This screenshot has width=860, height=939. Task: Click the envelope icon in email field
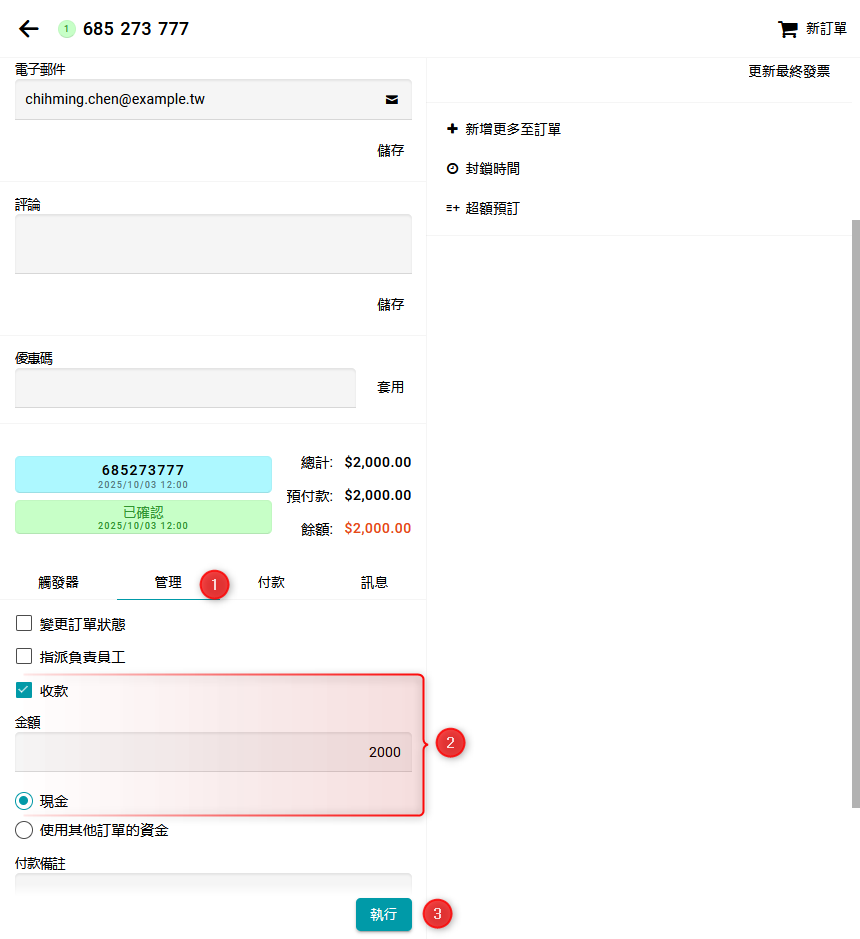coord(392,100)
